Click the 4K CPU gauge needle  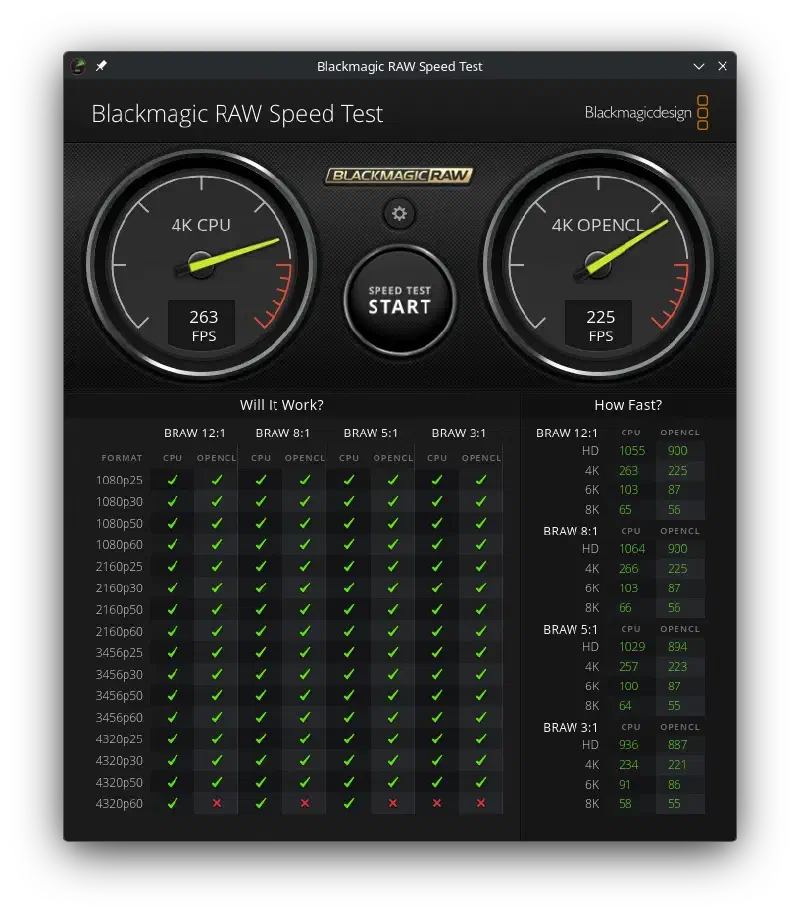pyautogui.click(x=234, y=254)
